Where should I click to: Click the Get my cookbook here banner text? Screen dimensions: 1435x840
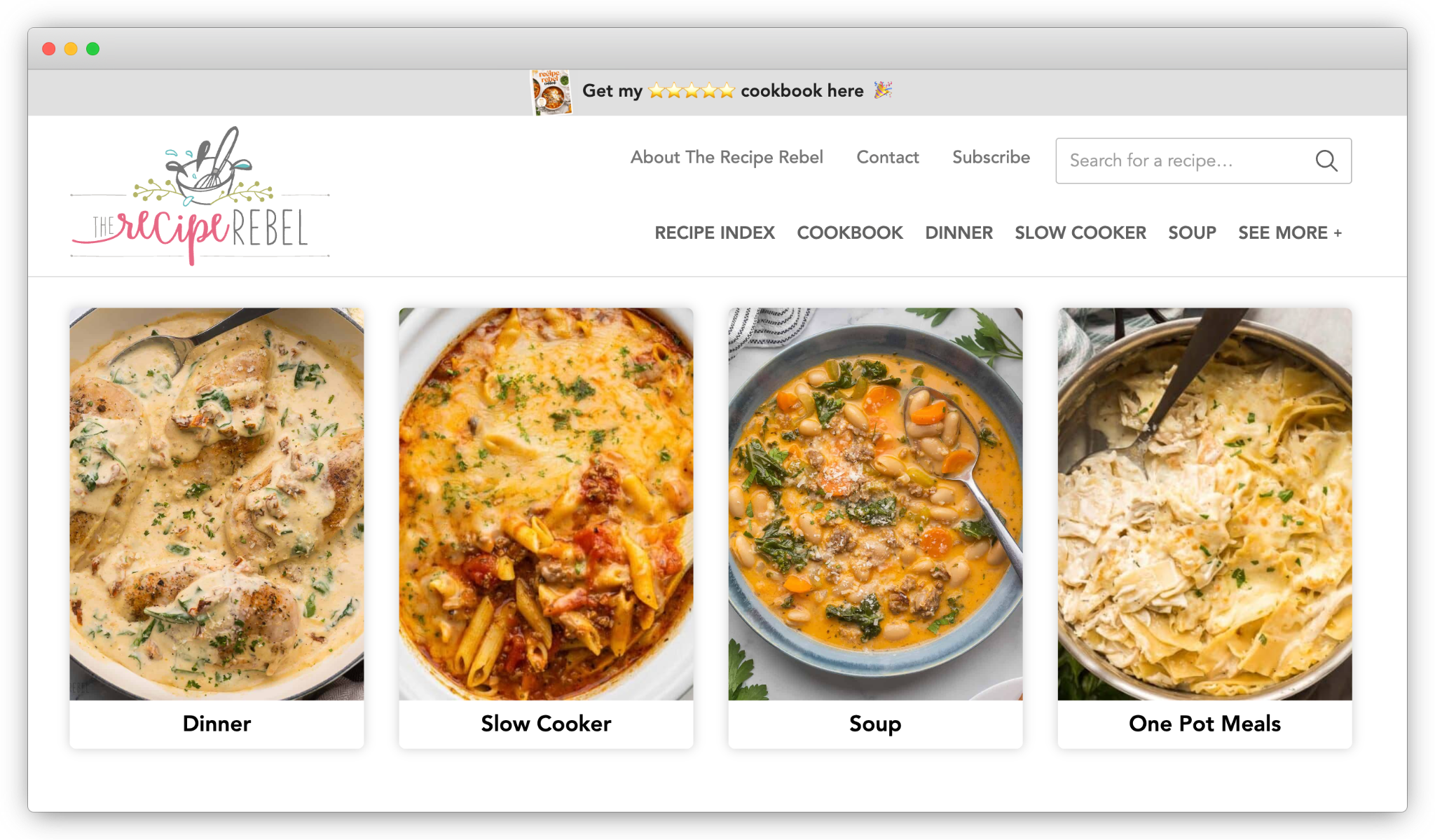[722, 90]
